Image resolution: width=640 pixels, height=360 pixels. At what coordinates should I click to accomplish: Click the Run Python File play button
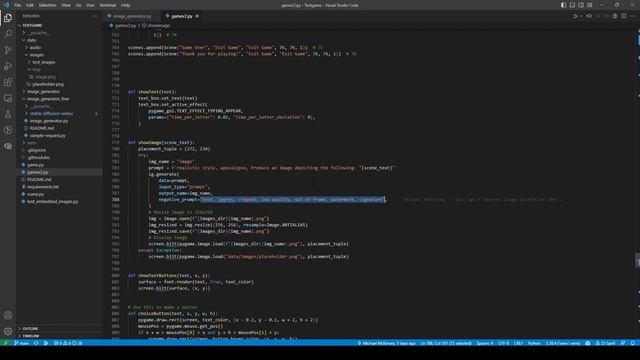575,16
